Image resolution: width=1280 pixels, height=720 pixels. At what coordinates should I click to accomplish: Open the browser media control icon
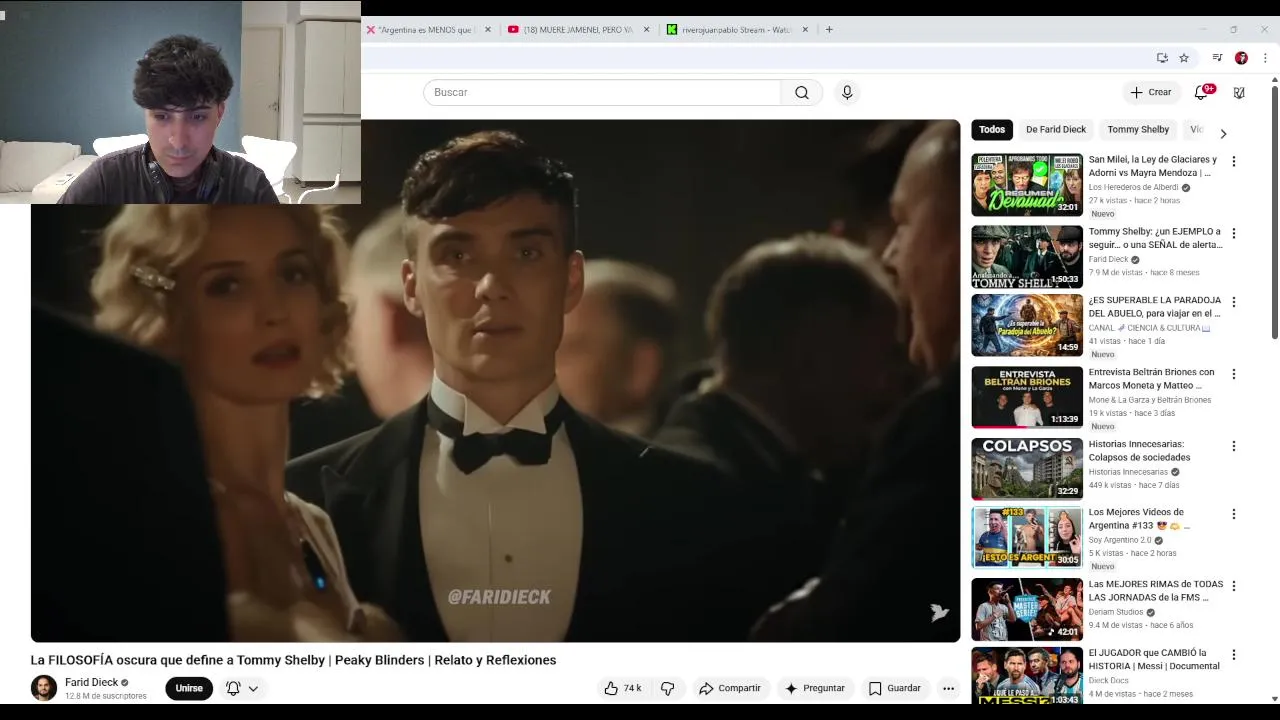pyautogui.click(x=1217, y=58)
